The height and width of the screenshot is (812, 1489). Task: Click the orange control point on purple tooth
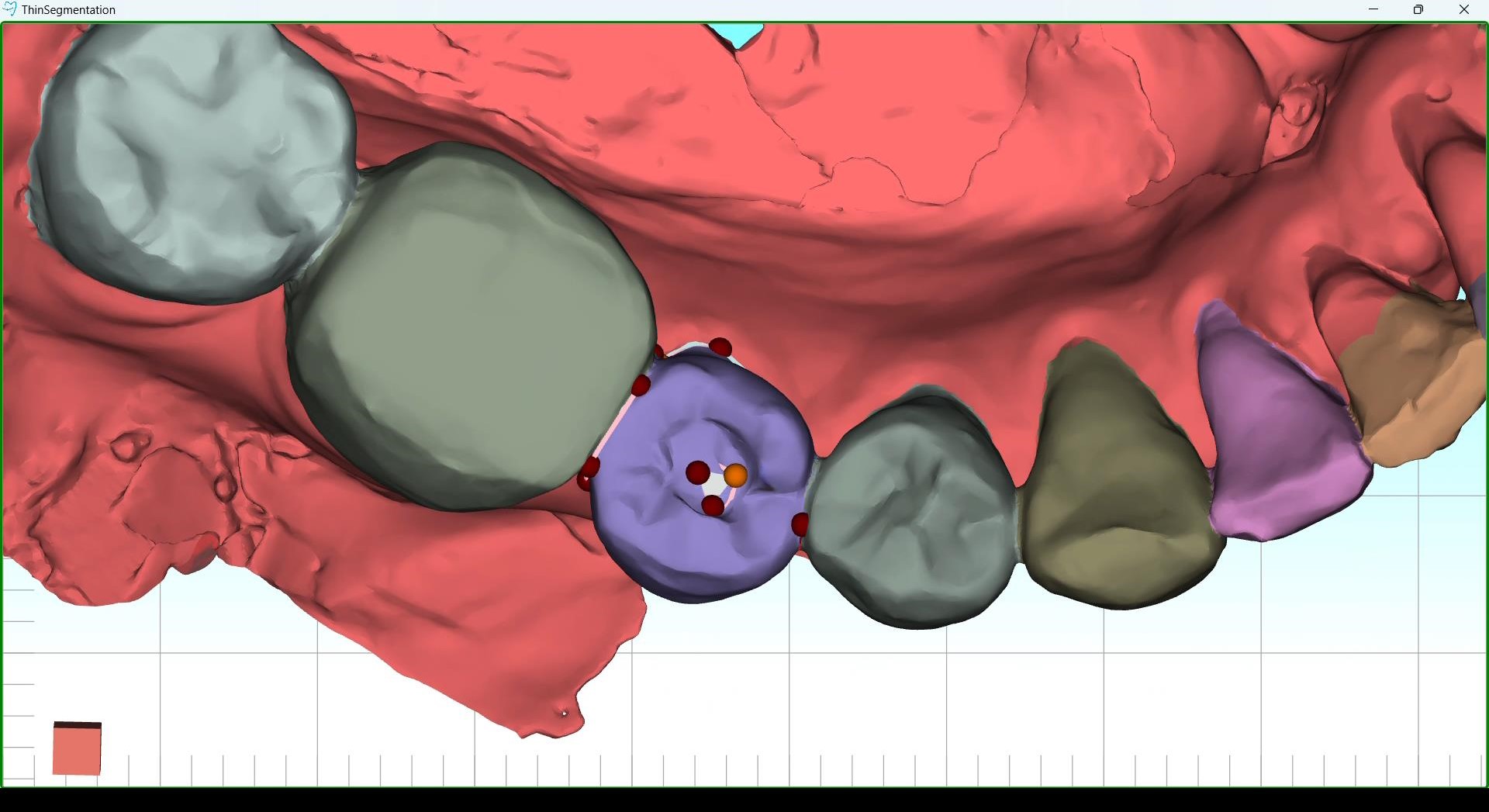735,475
